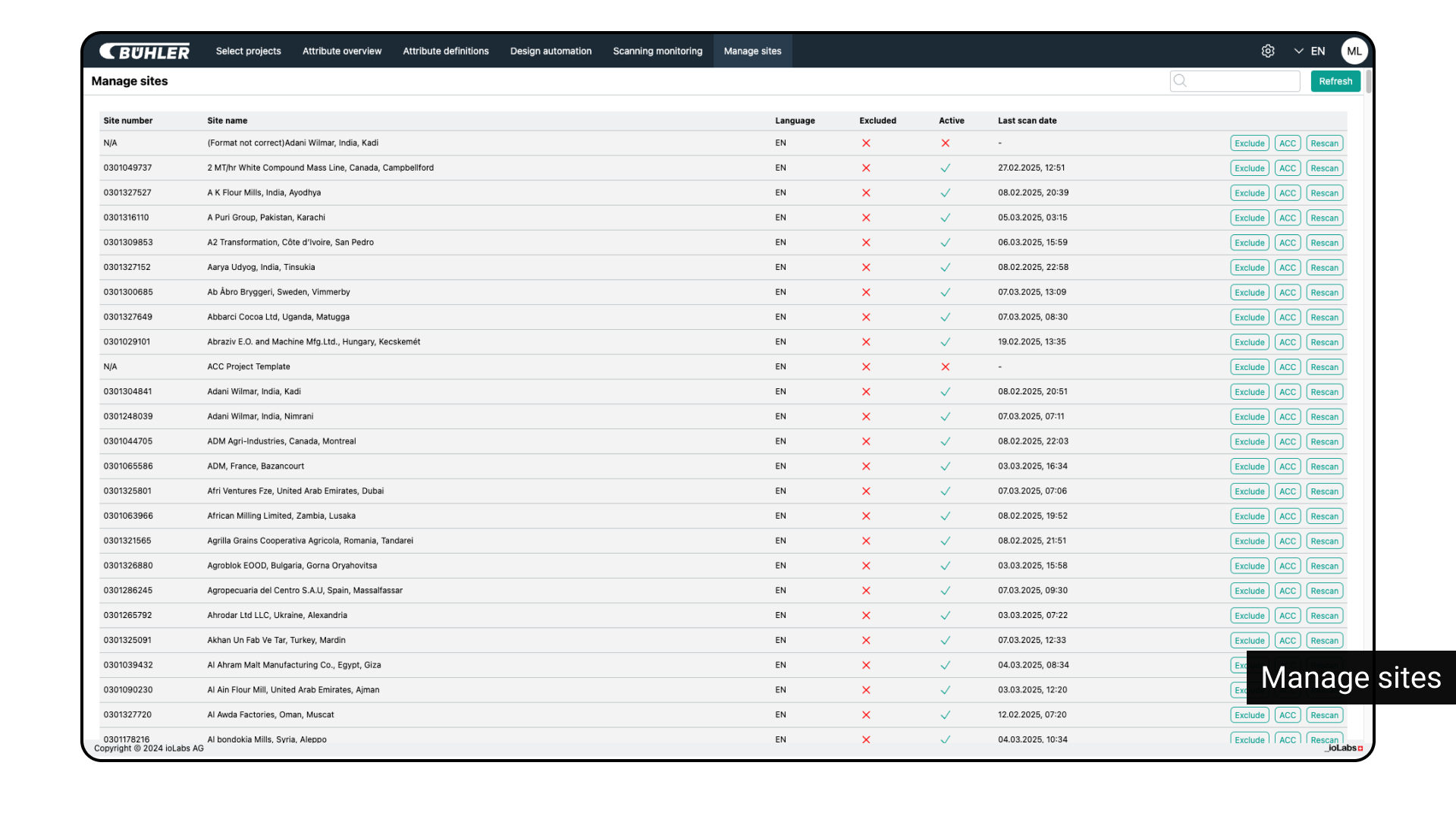Click the Bühler logo

pyautogui.click(x=145, y=52)
